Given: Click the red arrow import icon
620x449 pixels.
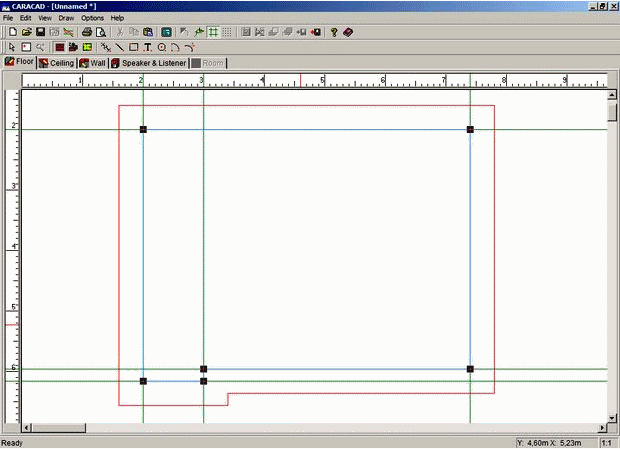Looking at the screenshot, I should (x=316, y=32).
